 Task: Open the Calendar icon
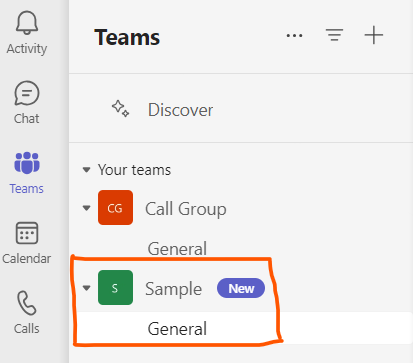pos(27,233)
